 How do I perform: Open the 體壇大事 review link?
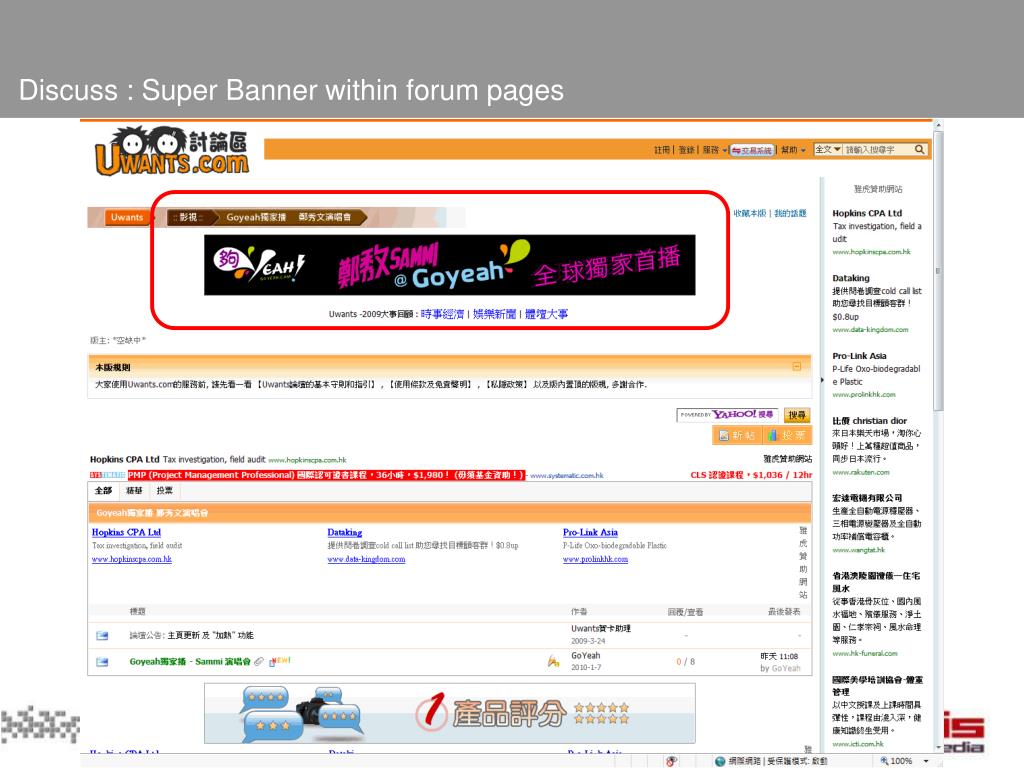(x=547, y=314)
